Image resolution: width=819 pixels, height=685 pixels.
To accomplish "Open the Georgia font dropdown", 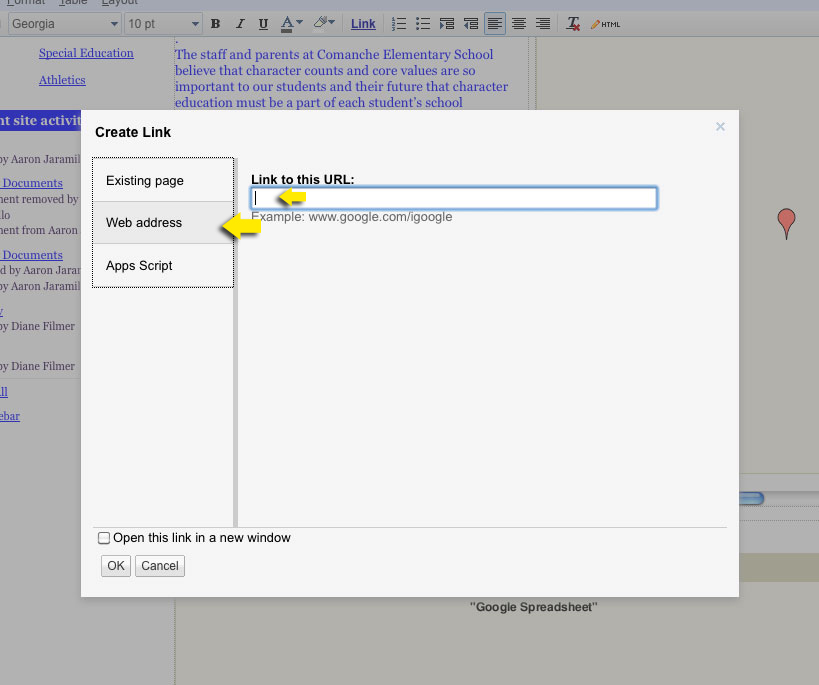I will click(x=64, y=24).
